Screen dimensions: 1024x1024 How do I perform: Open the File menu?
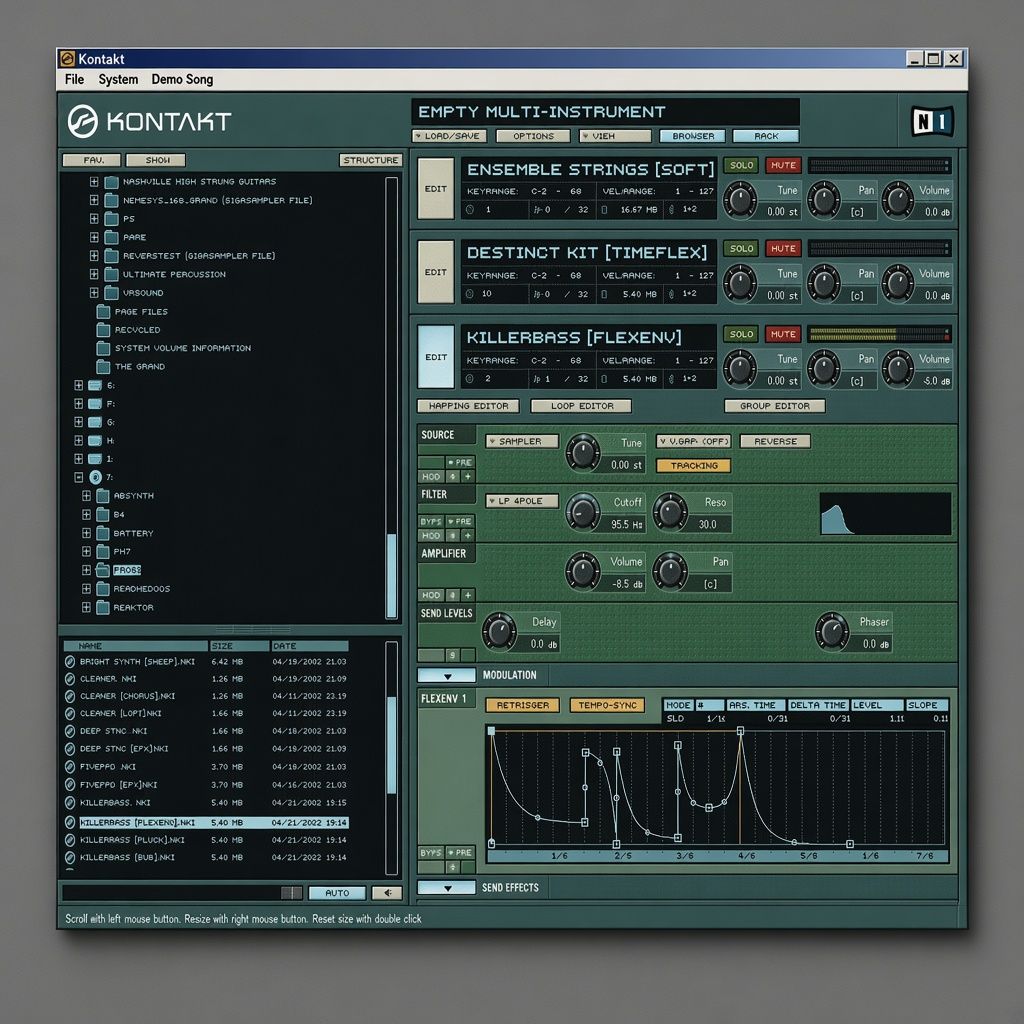pyautogui.click(x=74, y=80)
